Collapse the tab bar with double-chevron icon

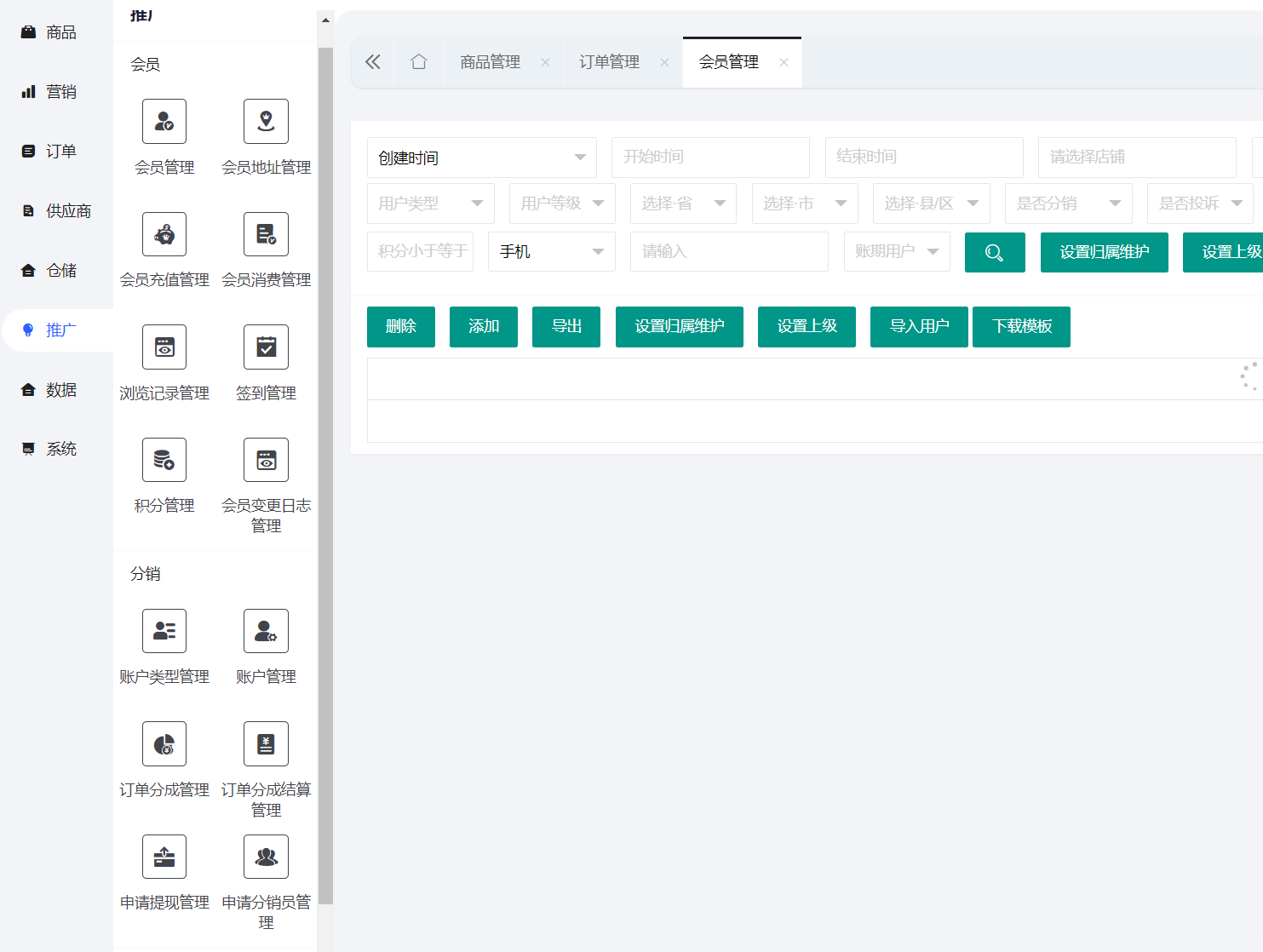tap(373, 62)
